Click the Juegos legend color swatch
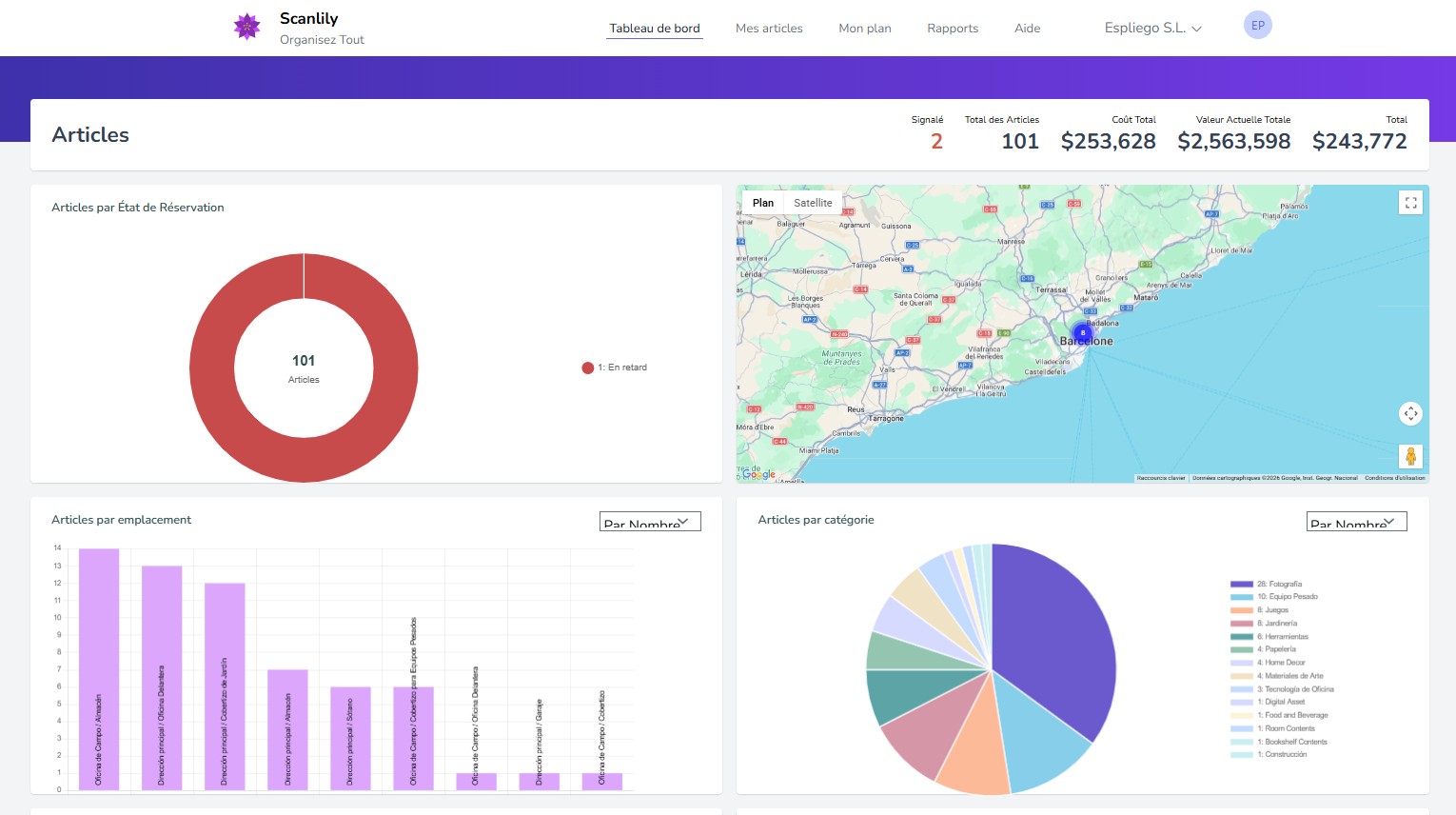The height and width of the screenshot is (815, 1456). [x=1241, y=610]
